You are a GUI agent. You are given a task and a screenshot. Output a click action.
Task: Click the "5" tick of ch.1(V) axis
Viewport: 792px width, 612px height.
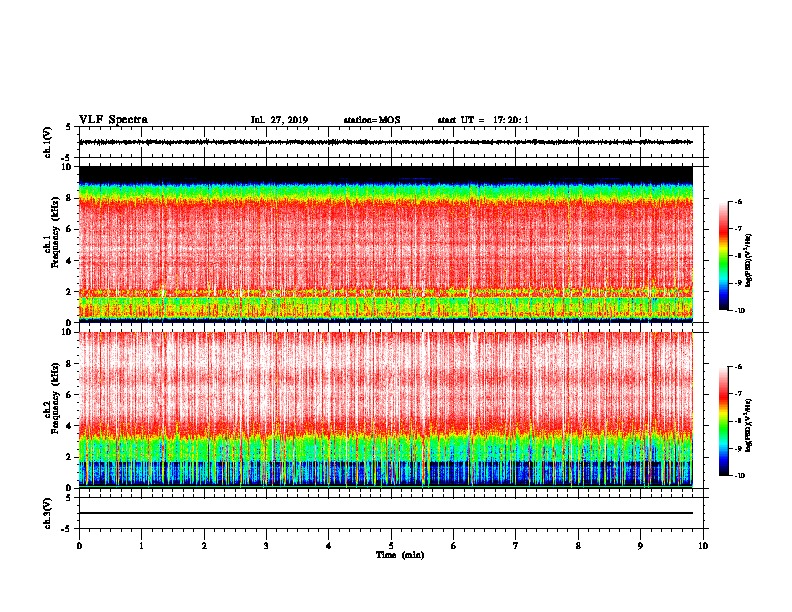click(68, 127)
